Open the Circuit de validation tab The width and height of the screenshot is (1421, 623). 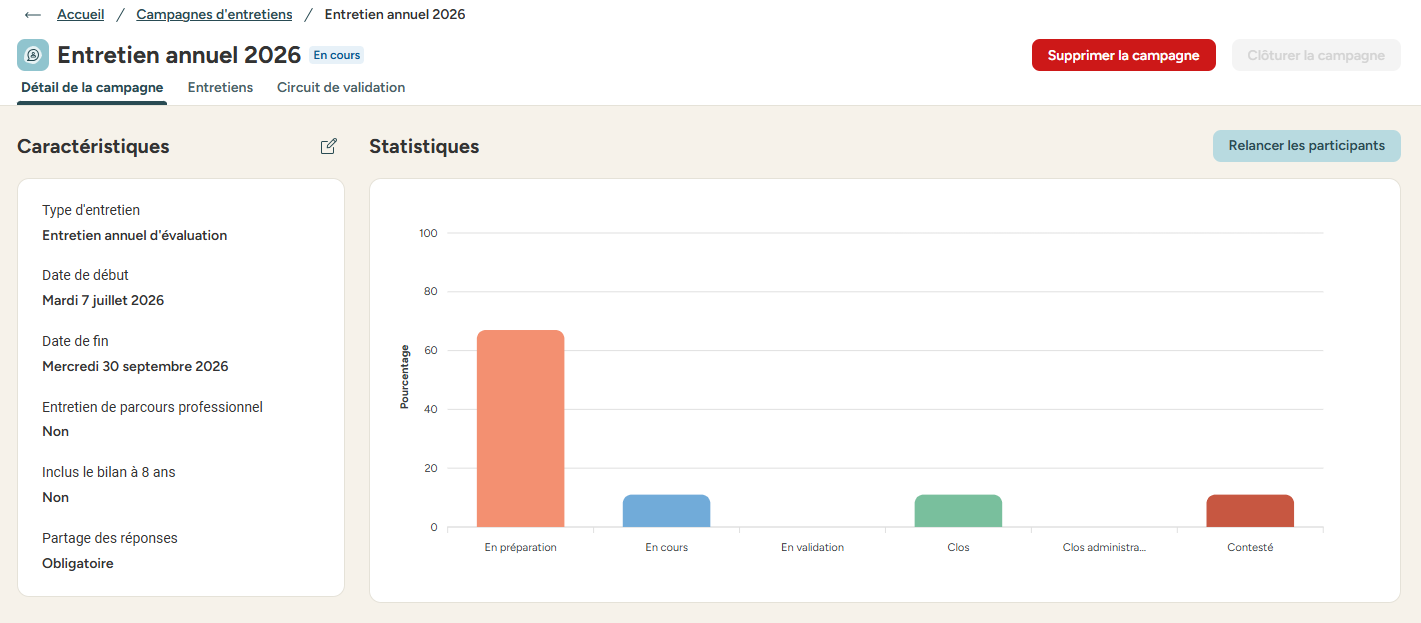click(x=341, y=88)
